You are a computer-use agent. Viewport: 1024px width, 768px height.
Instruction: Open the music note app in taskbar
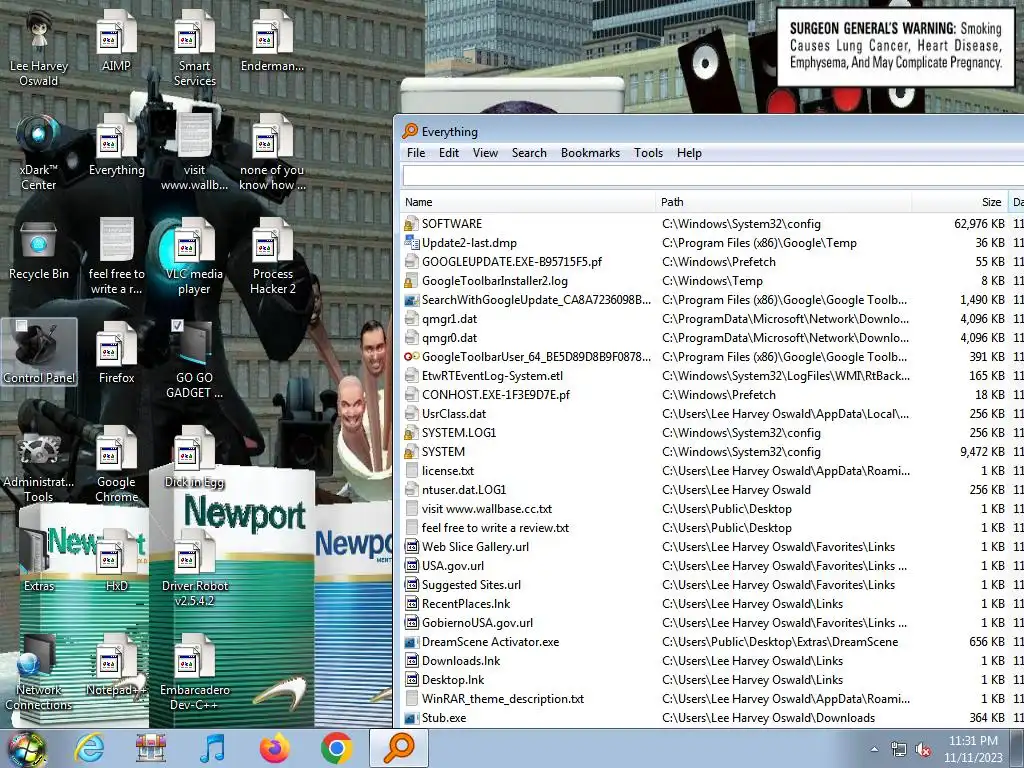click(212, 748)
